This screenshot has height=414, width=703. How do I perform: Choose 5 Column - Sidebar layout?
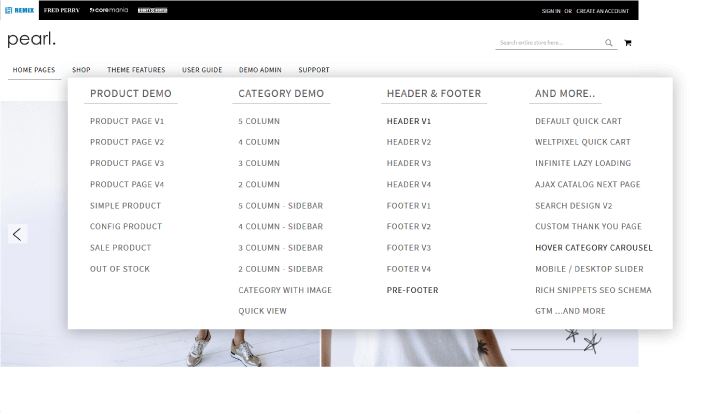point(281,206)
